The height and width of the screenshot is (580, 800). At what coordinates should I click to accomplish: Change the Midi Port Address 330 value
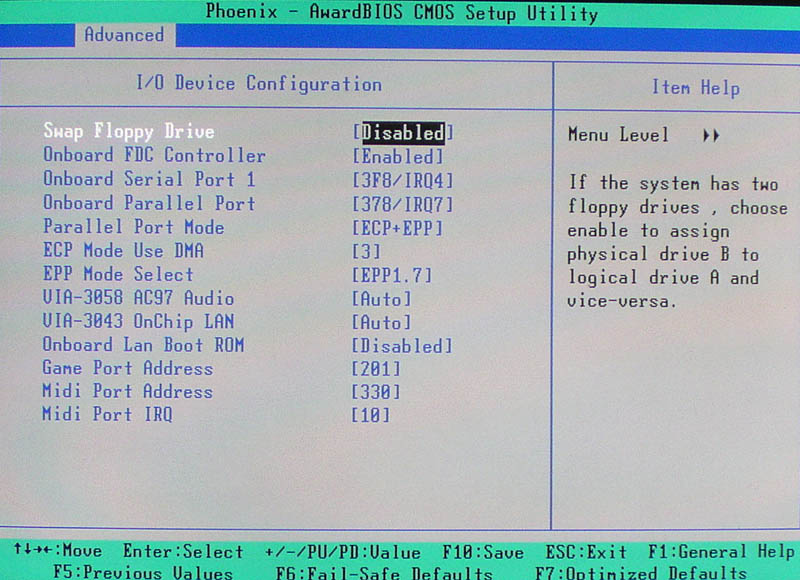[377, 392]
